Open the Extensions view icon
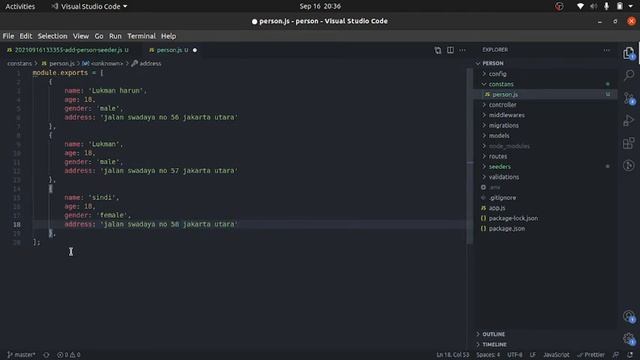The image size is (640, 360). click(x=629, y=143)
